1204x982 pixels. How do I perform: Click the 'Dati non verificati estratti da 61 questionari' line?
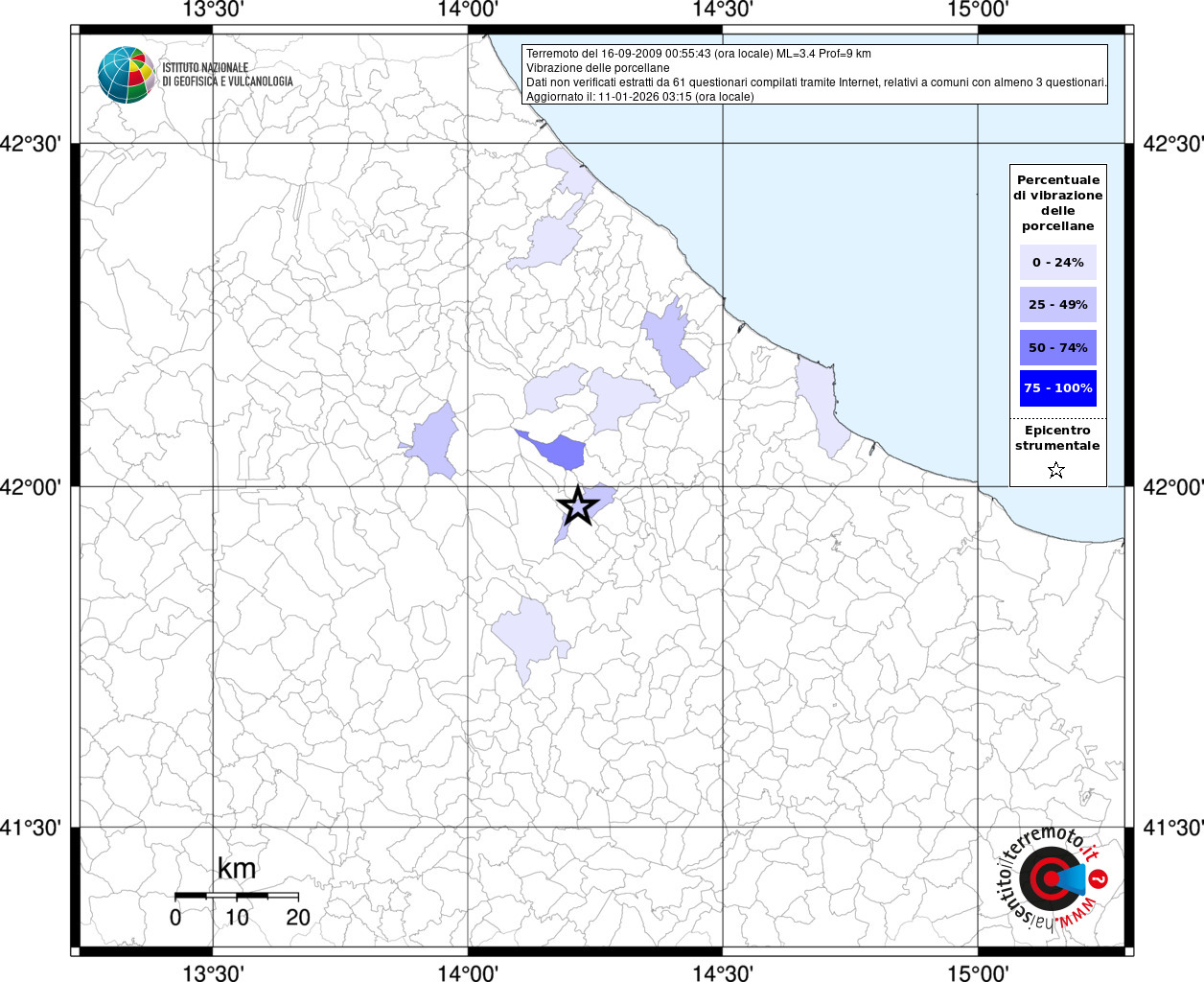click(x=817, y=82)
